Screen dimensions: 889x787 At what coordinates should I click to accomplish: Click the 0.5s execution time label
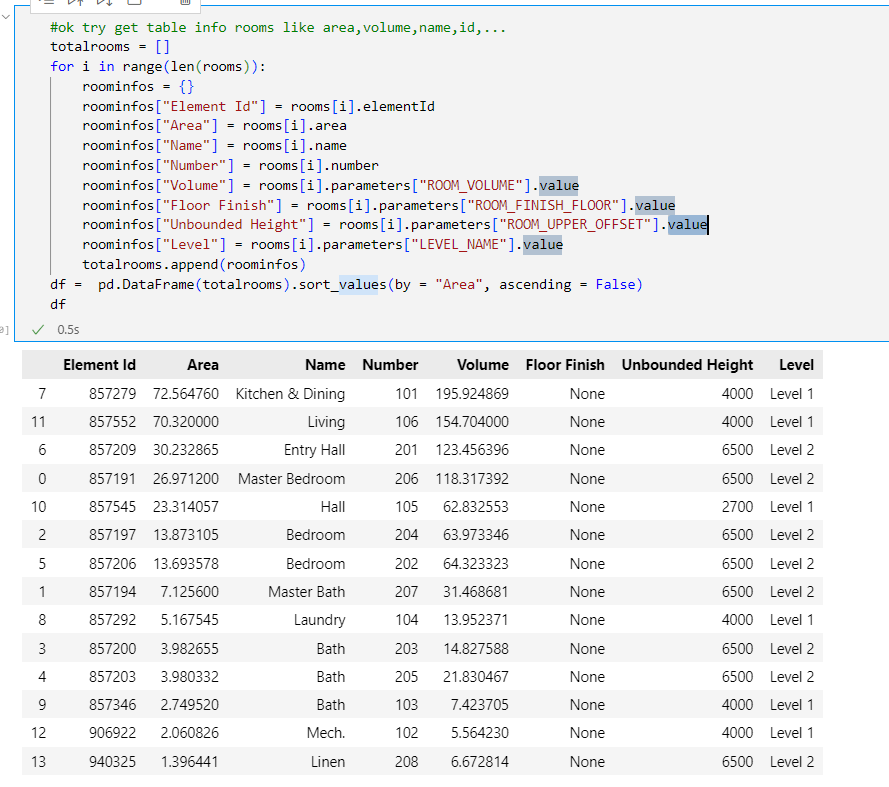coord(68,329)
